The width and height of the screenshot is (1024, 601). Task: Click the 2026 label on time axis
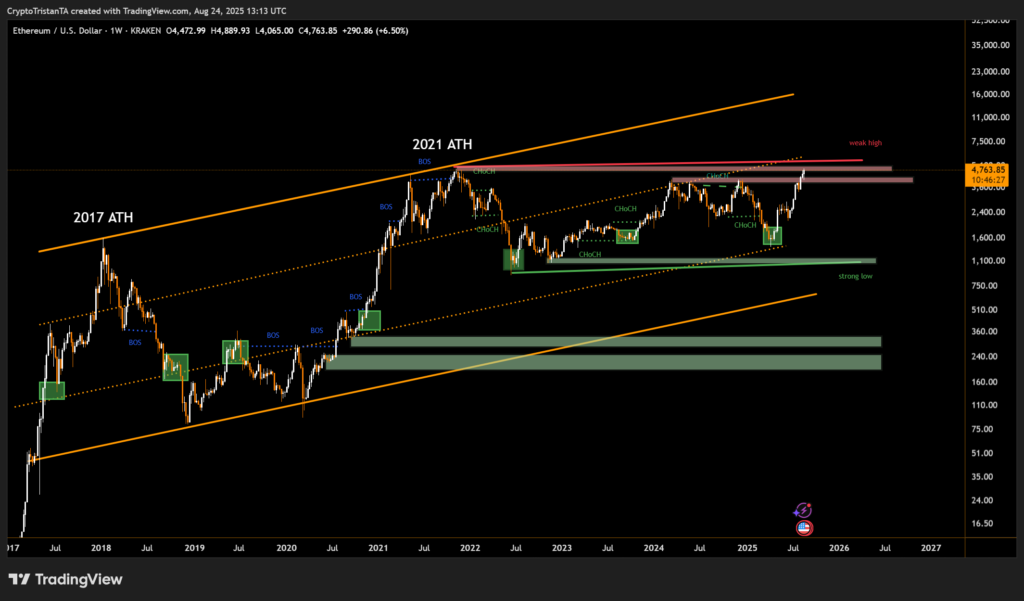tap(838, 548)
